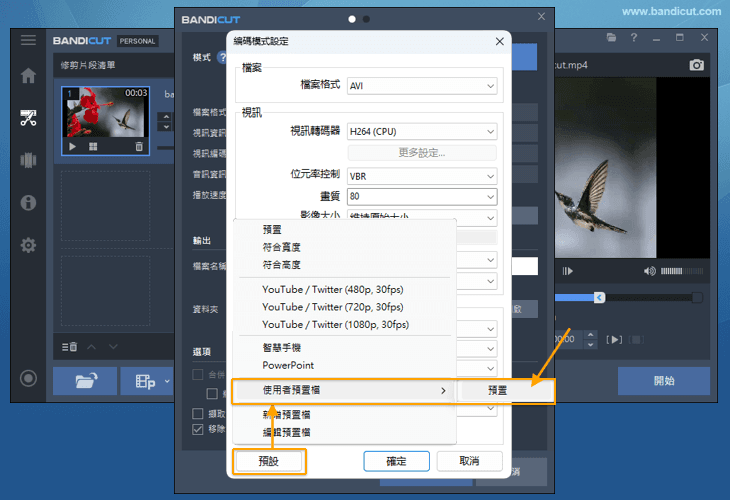Open the 檔案格式 AVI dropdown
730x500 pixels.
pos(422,86)
